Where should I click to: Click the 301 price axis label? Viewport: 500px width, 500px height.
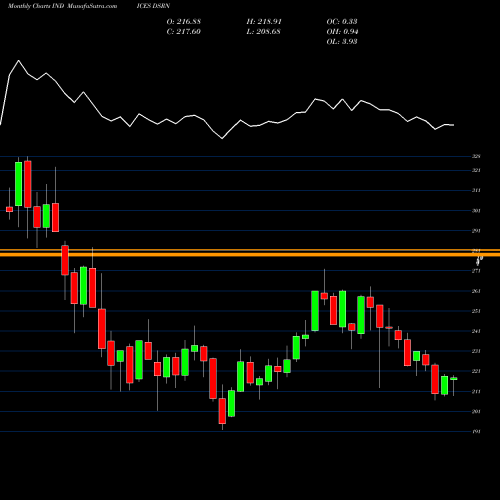tap(476, 211)
